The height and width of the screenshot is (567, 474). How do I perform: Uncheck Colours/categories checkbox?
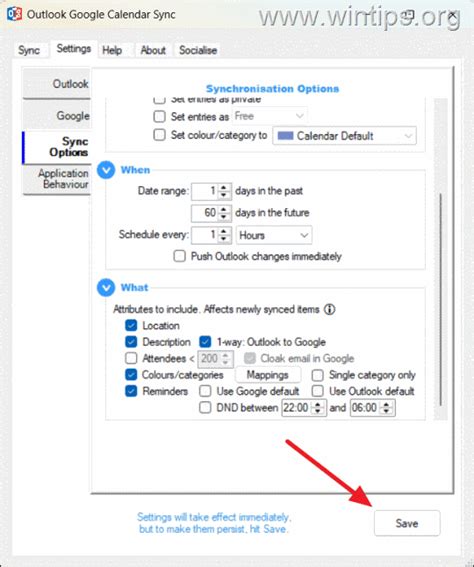tap(131, 375)
